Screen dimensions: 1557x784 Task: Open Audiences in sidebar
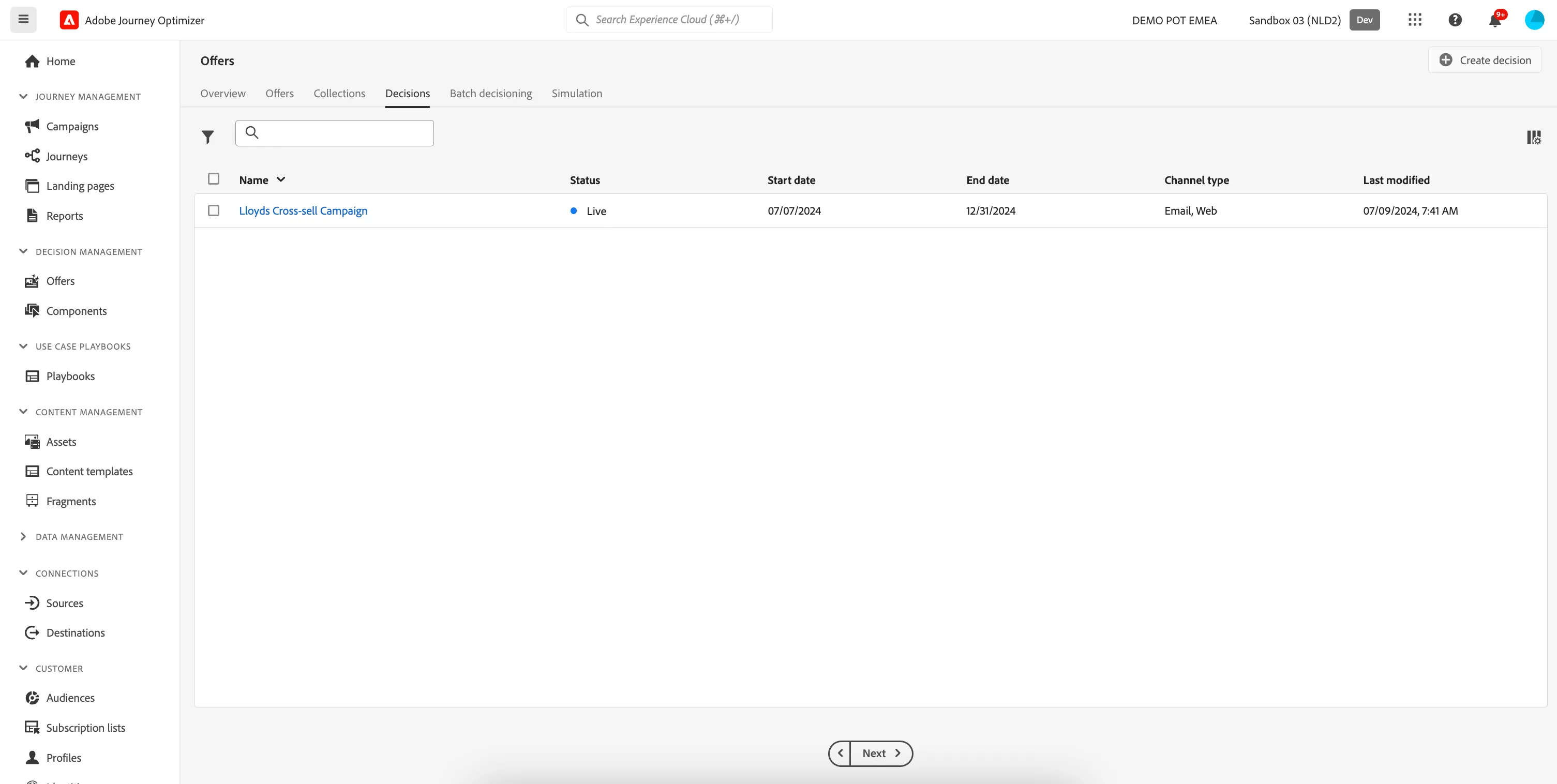(x=70, y=698)
